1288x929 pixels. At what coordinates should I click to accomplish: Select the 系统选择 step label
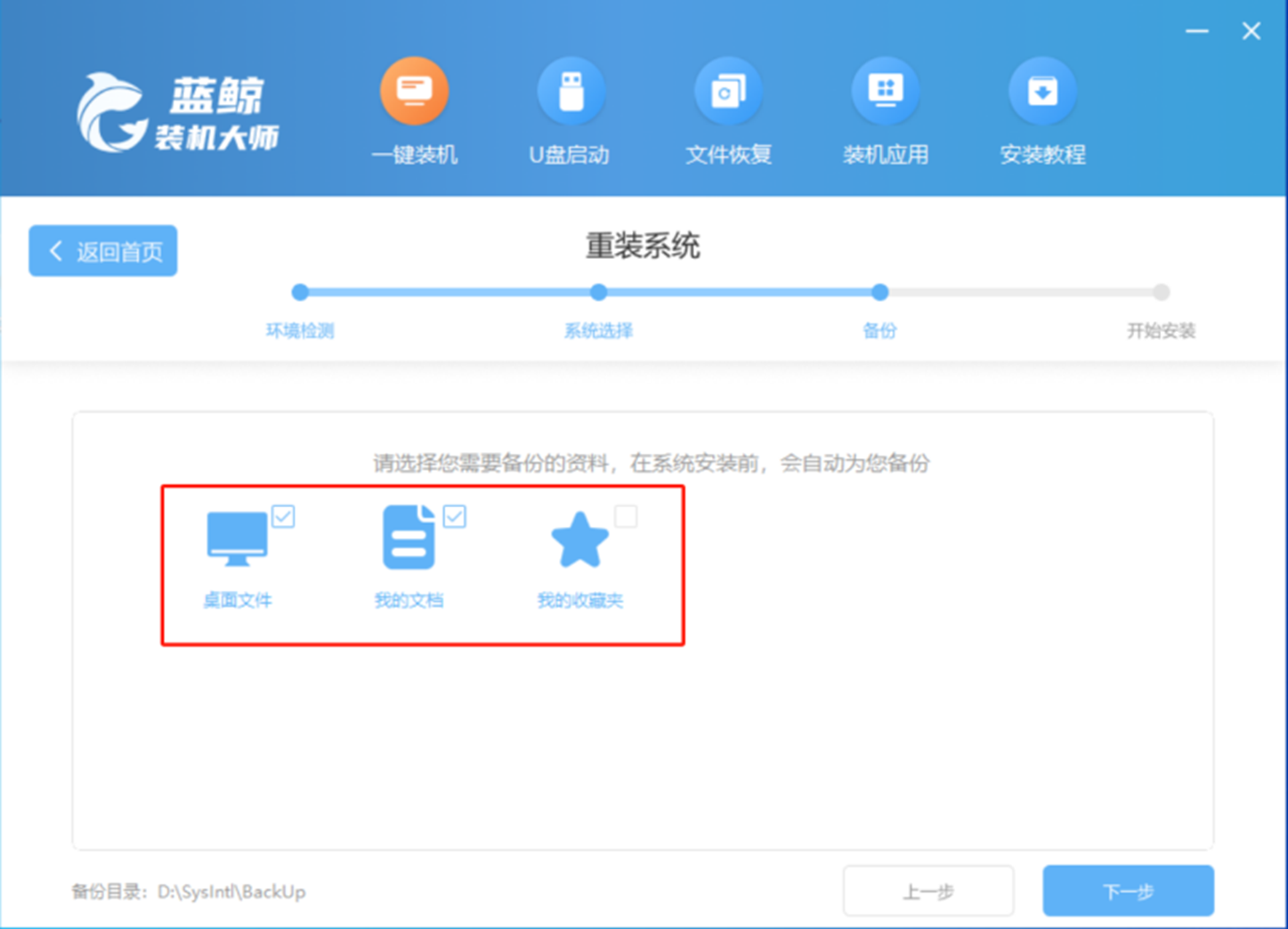coord(597,330)
